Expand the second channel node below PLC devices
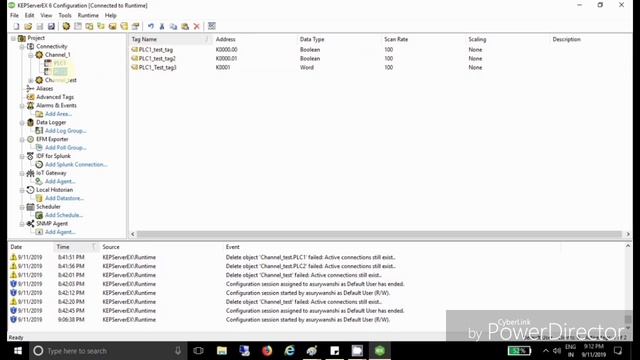640x360 pixels. (31, 80)
